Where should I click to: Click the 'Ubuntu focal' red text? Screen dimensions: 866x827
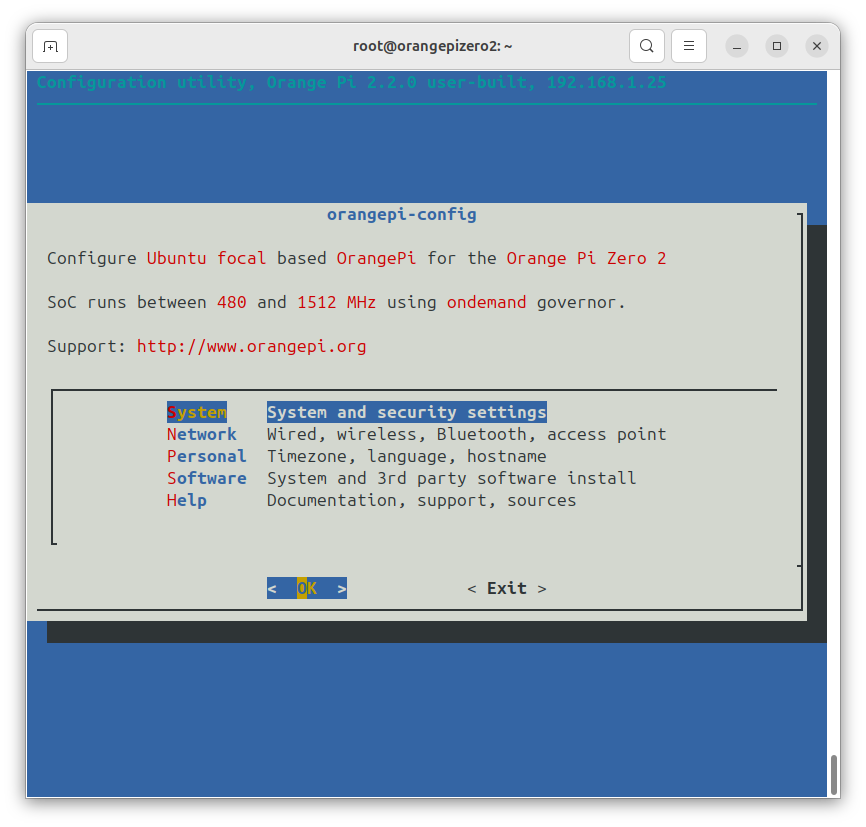coord(206,259)
